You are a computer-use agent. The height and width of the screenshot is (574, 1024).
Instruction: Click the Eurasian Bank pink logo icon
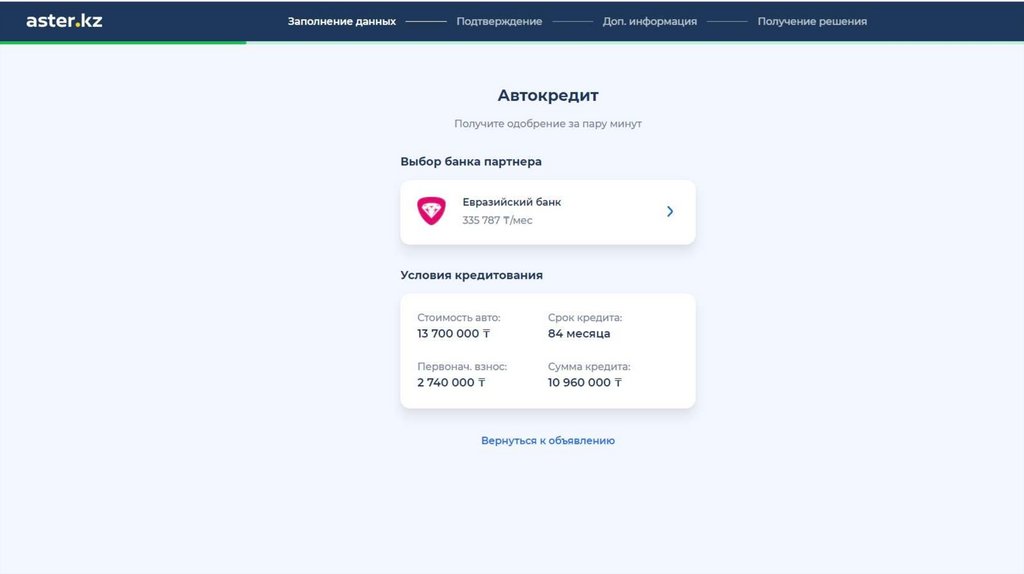click(432, 211)
